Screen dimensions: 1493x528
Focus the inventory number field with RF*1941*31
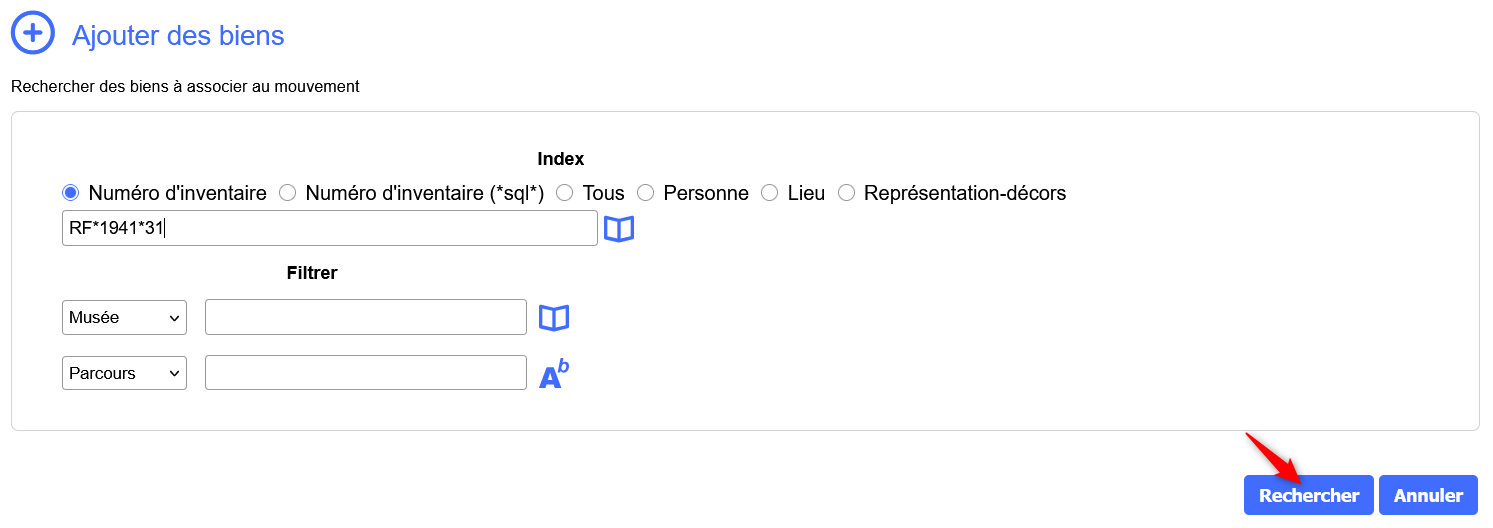click(x=330, y=228)
